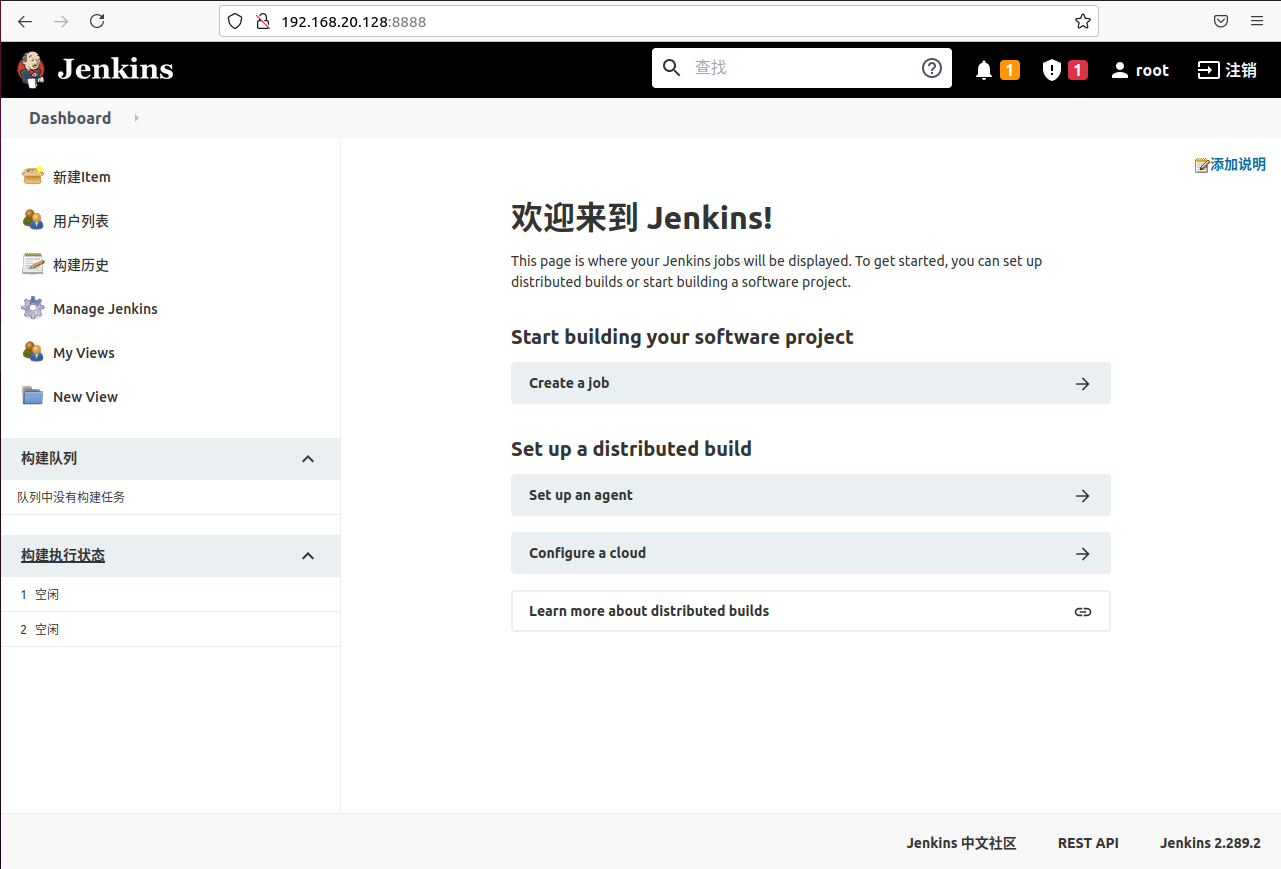
Task: Reload the page with refresh icon
Action: (x=97, y=21)
